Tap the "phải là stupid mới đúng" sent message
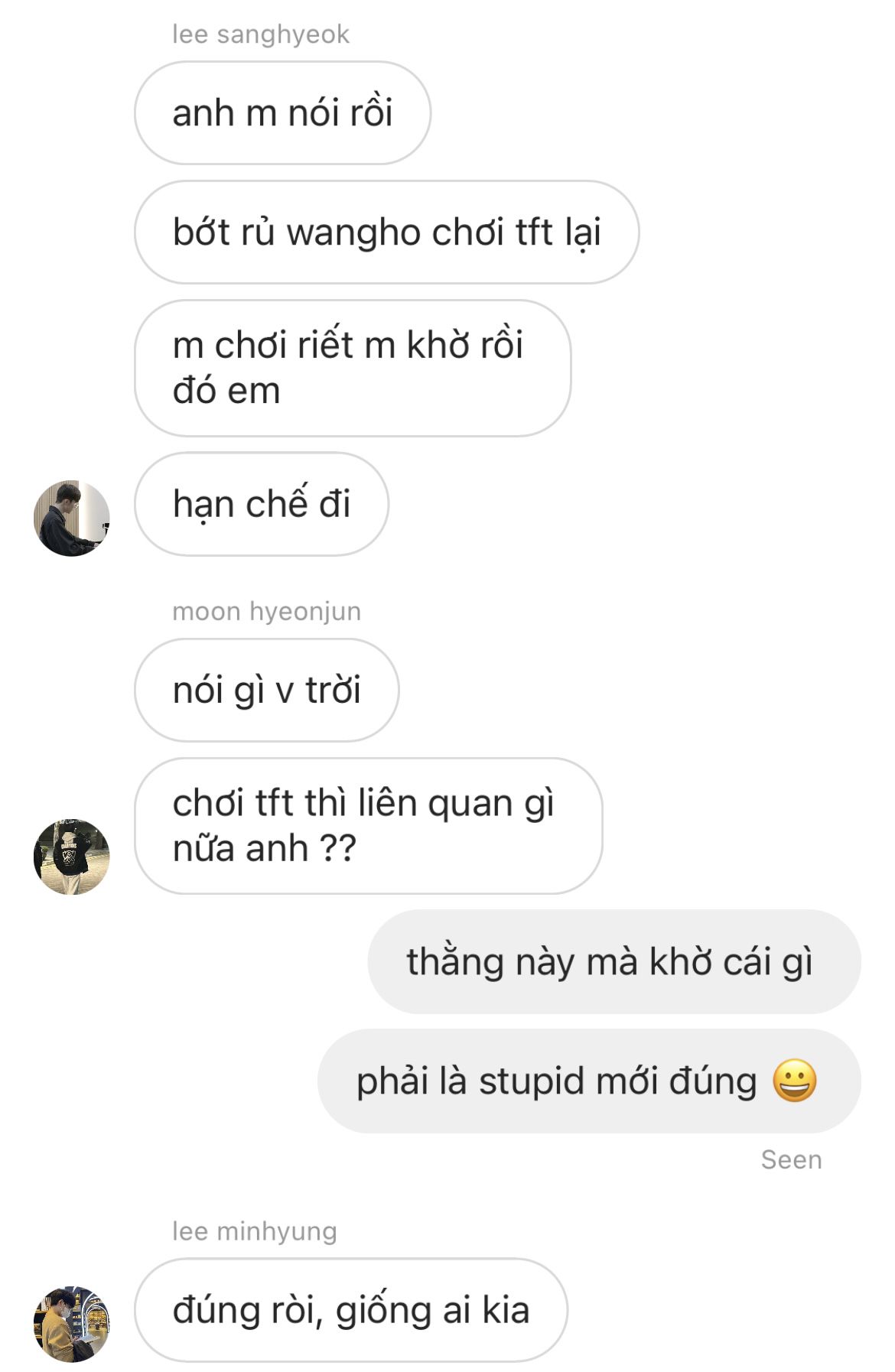The height and width of the screenshot is (1372, 895). click(x=589, y=1081)
